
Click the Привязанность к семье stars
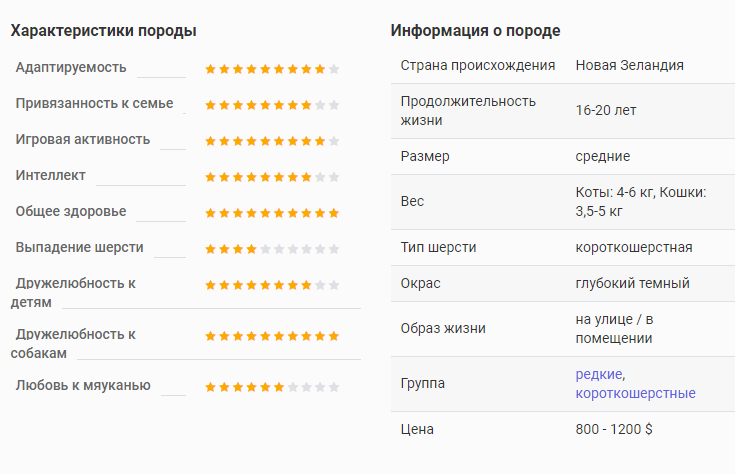point(272,105)
